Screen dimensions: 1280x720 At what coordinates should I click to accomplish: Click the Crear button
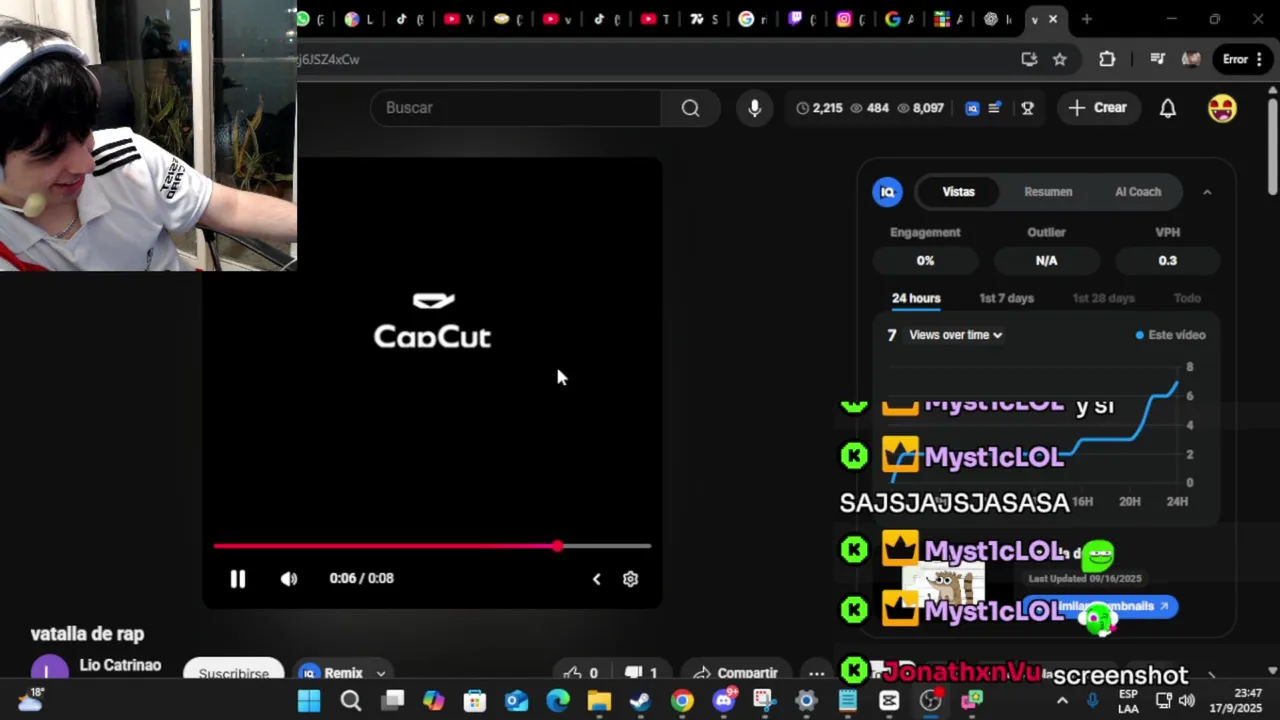point(1097,108)
